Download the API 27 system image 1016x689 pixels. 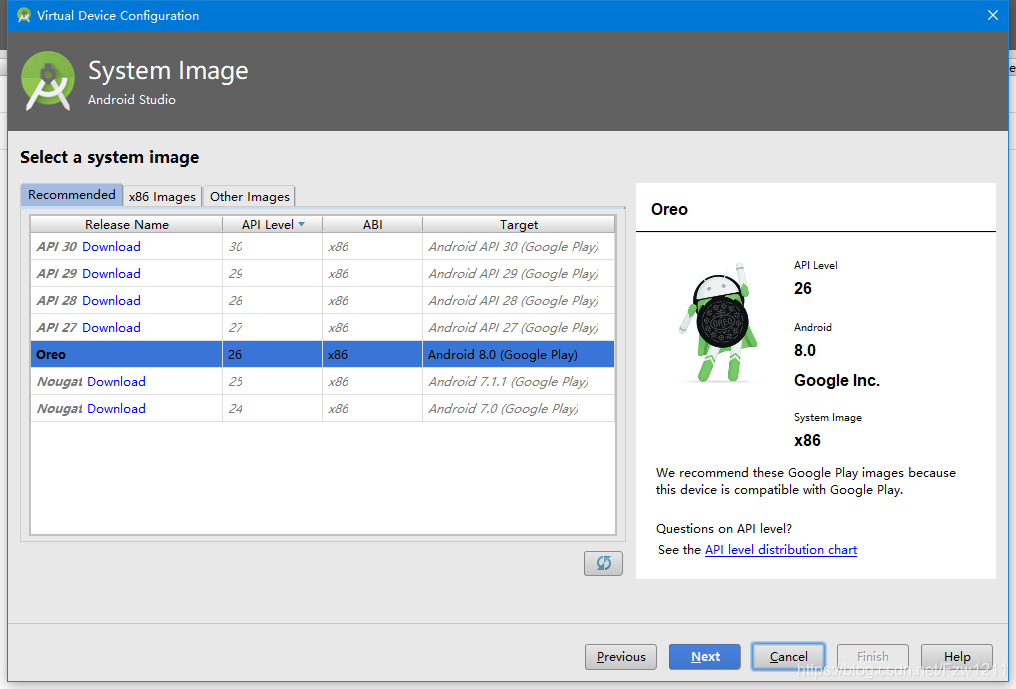click(111, 327)
